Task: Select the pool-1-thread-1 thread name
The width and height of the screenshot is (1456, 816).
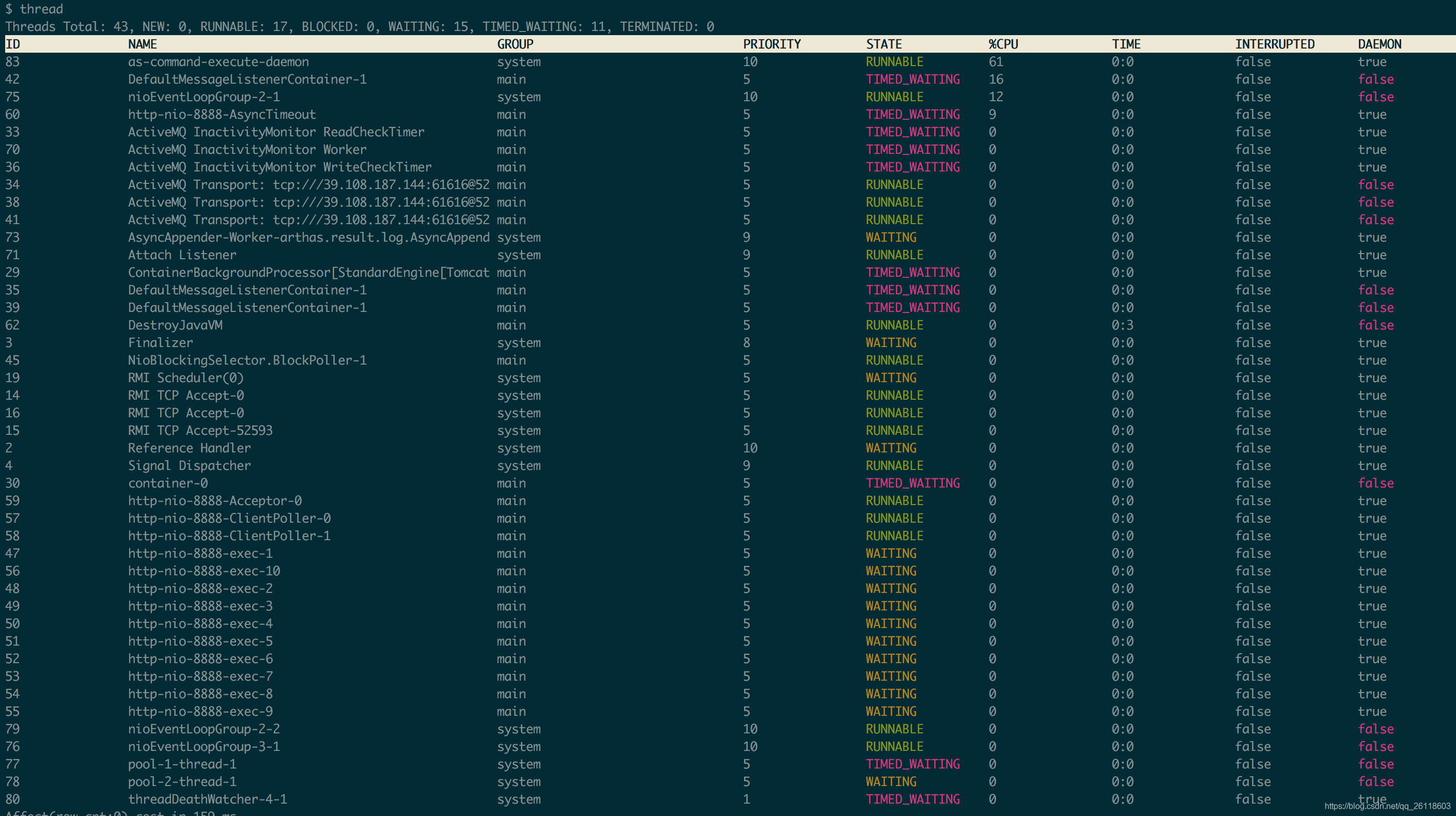Action: point(182,763)
